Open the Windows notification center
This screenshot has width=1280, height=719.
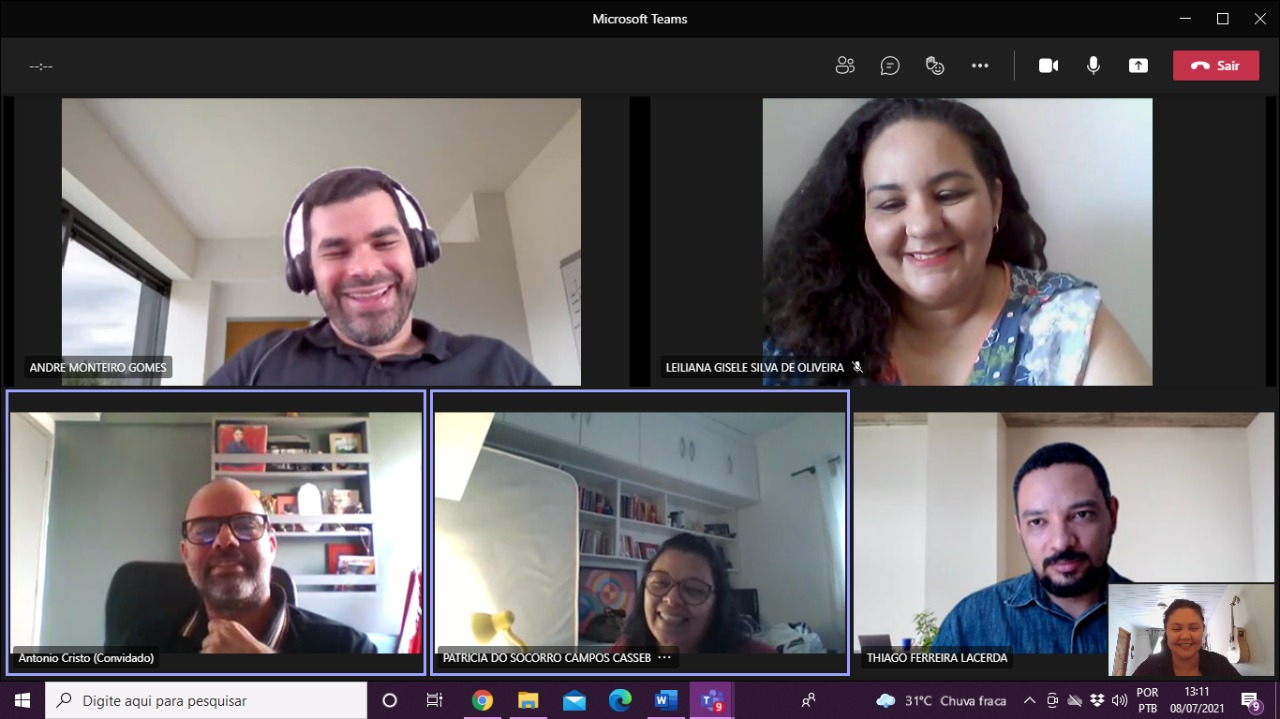[1251, 700]
